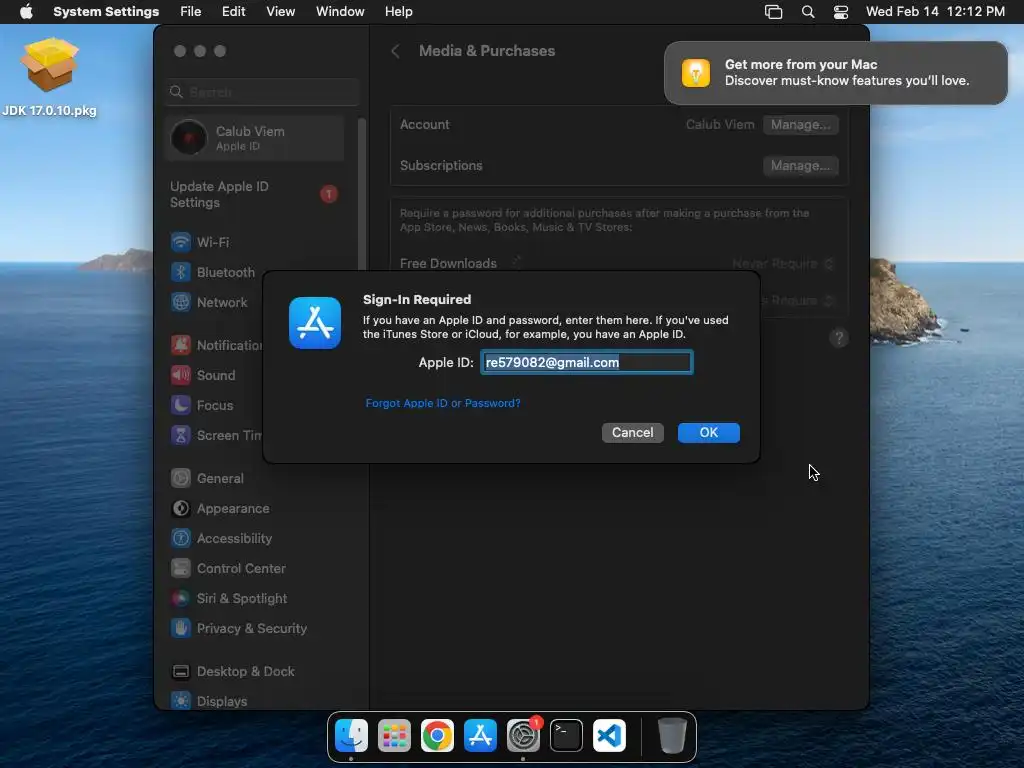Screen dimensions: 1024x768
Task: Open the Edit menu
Action: click(233, 12)
